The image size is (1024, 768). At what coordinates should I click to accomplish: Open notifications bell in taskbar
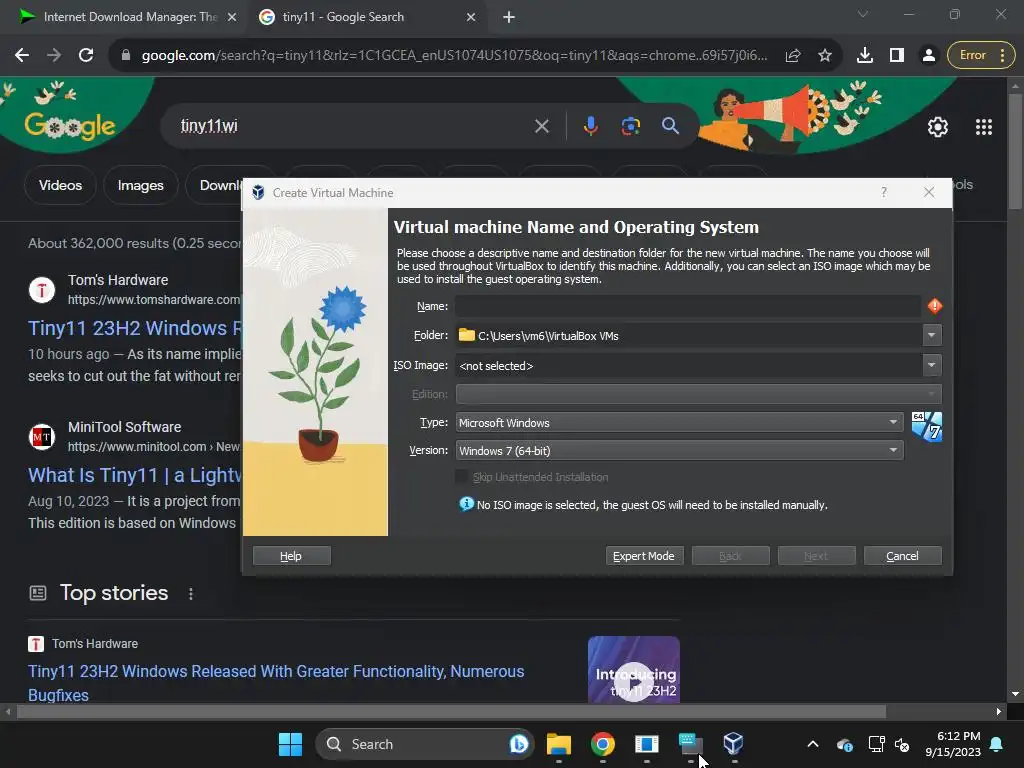[x=997, y=744]
